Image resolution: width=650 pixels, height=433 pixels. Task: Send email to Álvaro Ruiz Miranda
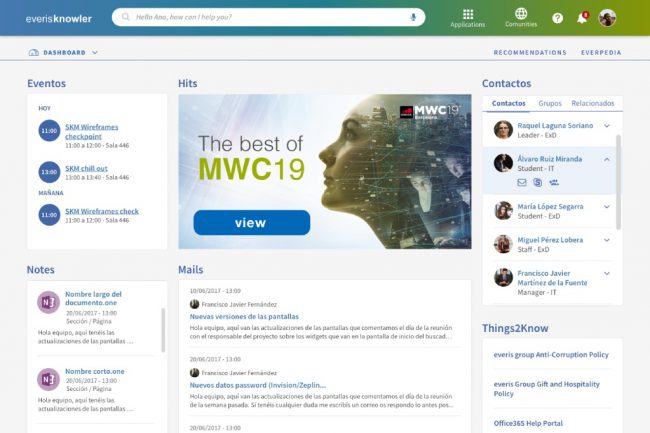coord(522,182)
